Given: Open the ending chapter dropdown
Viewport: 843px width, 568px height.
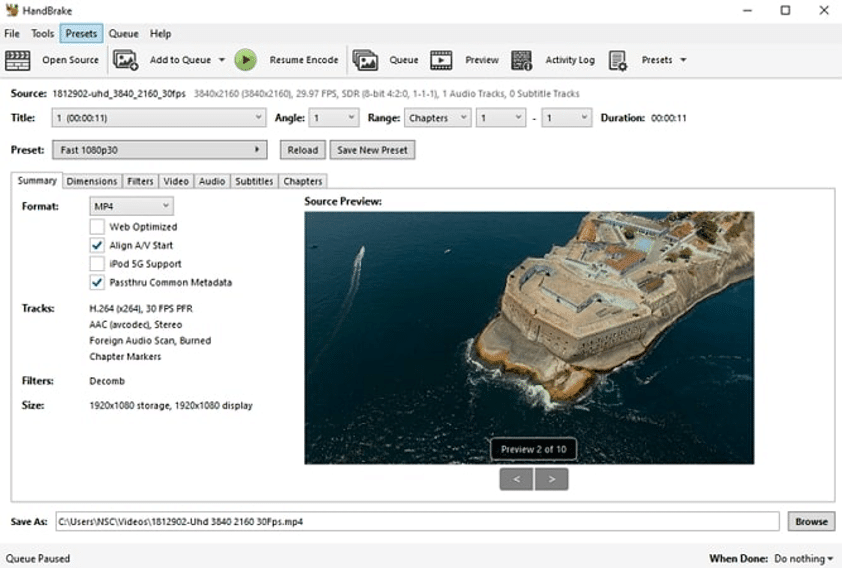Looking at the screenshot, I should click(567, 118).
